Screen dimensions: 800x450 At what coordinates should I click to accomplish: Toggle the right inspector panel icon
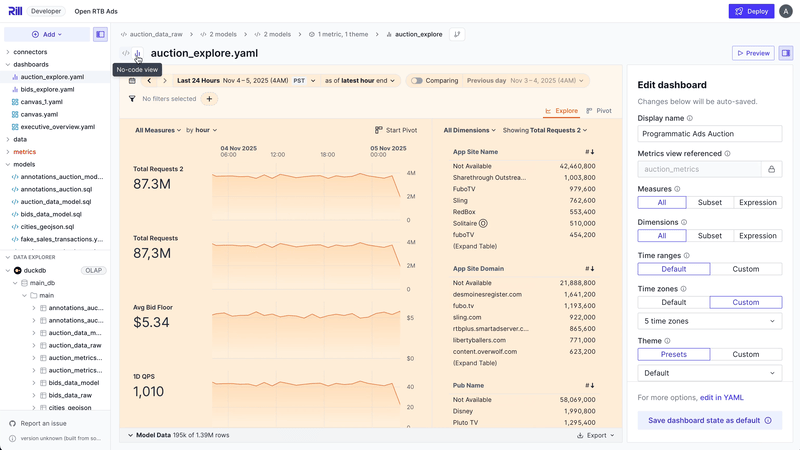tap(786, 53)
